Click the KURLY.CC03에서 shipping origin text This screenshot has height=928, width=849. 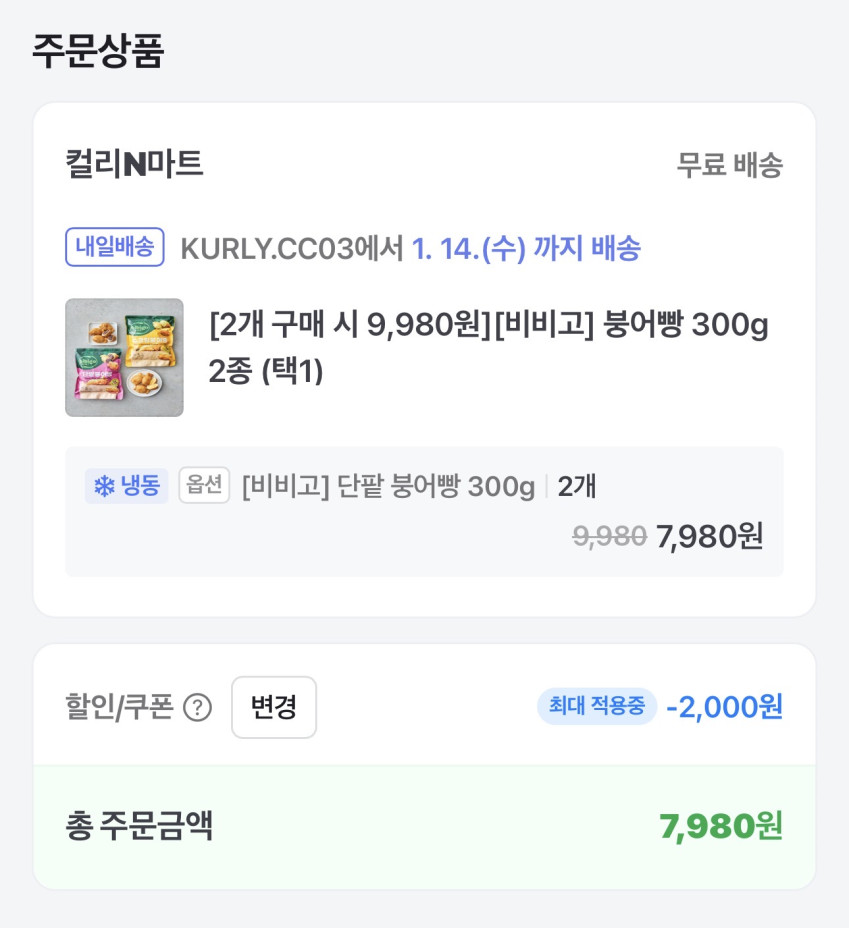pyautogui.click(x=291, y=248)
